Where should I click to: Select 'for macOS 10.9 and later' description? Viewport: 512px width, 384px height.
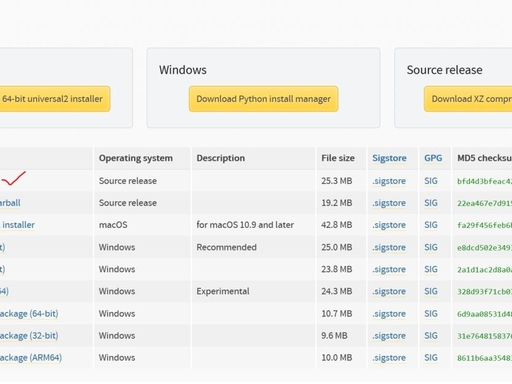point(245,225)
